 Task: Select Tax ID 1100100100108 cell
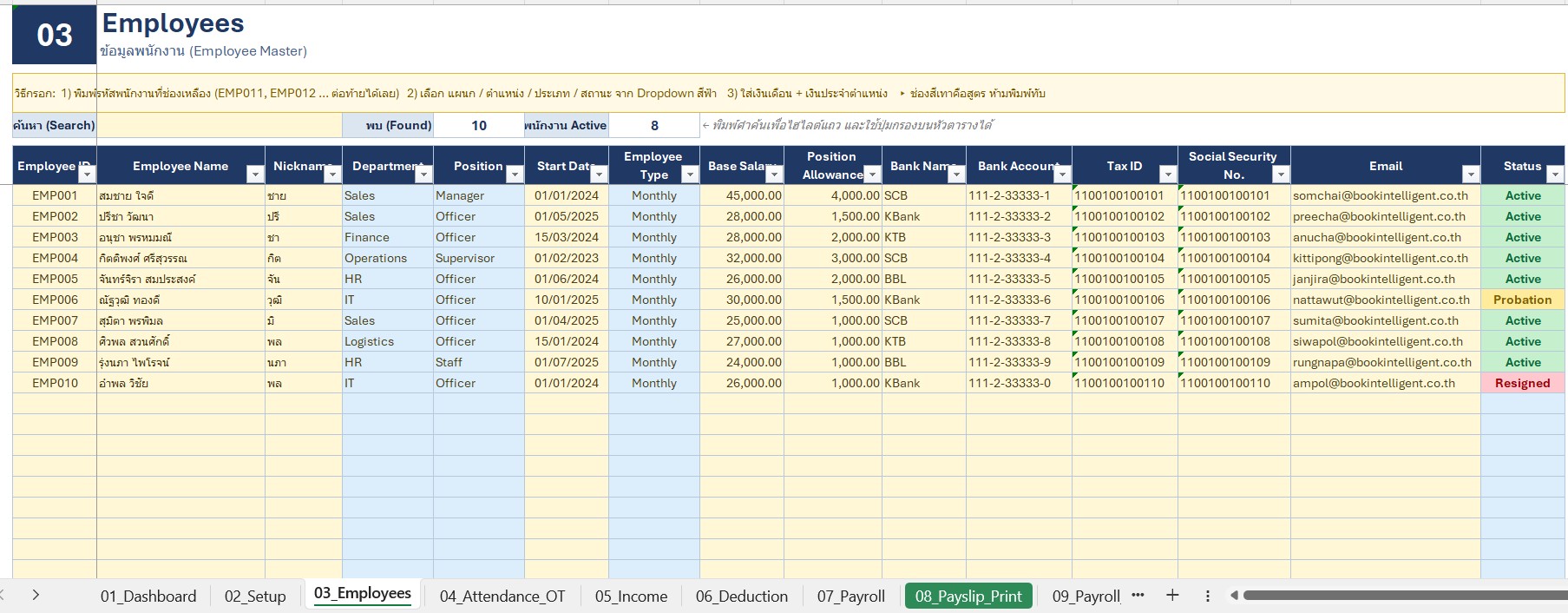(x=1125, y=341)
